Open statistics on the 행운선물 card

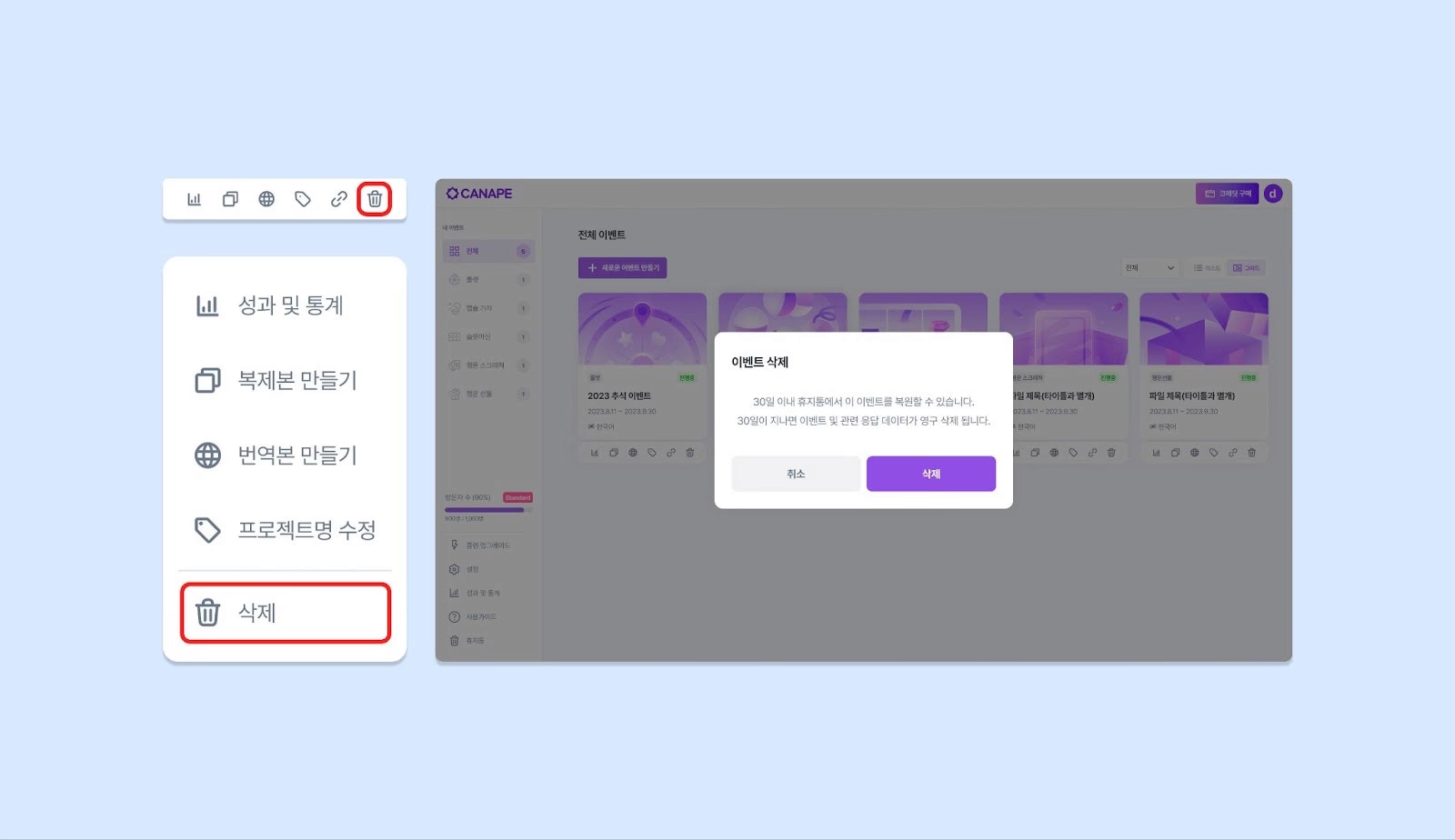coord(1157,453)
